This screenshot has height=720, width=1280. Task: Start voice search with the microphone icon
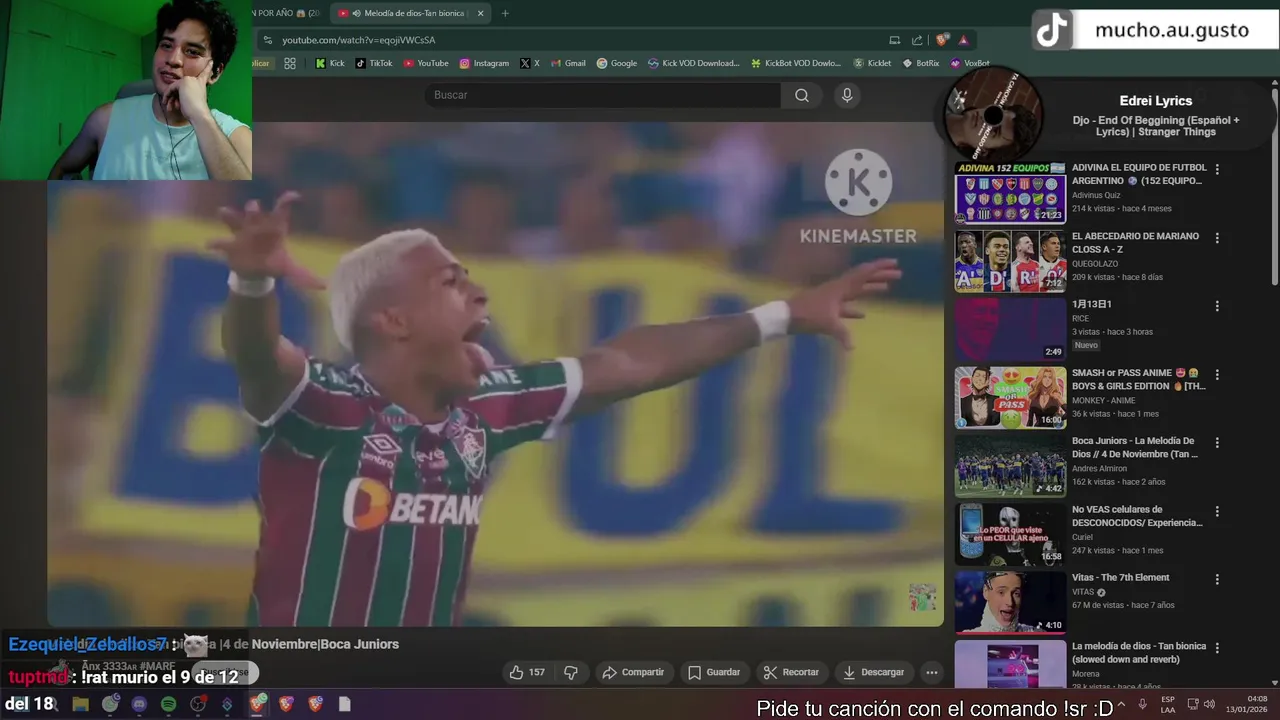847,95
